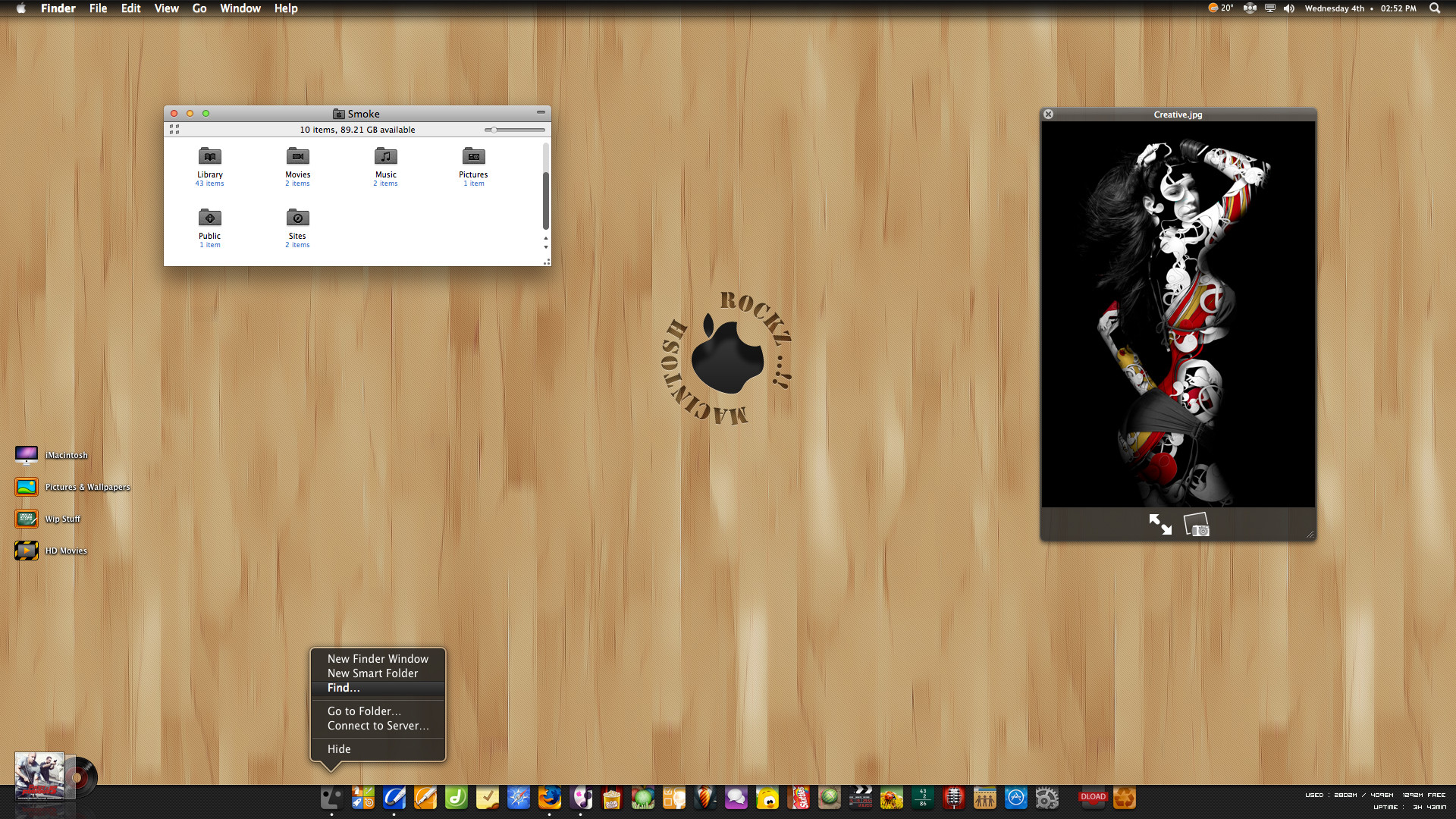Open the Help menu

pos(286,8)
